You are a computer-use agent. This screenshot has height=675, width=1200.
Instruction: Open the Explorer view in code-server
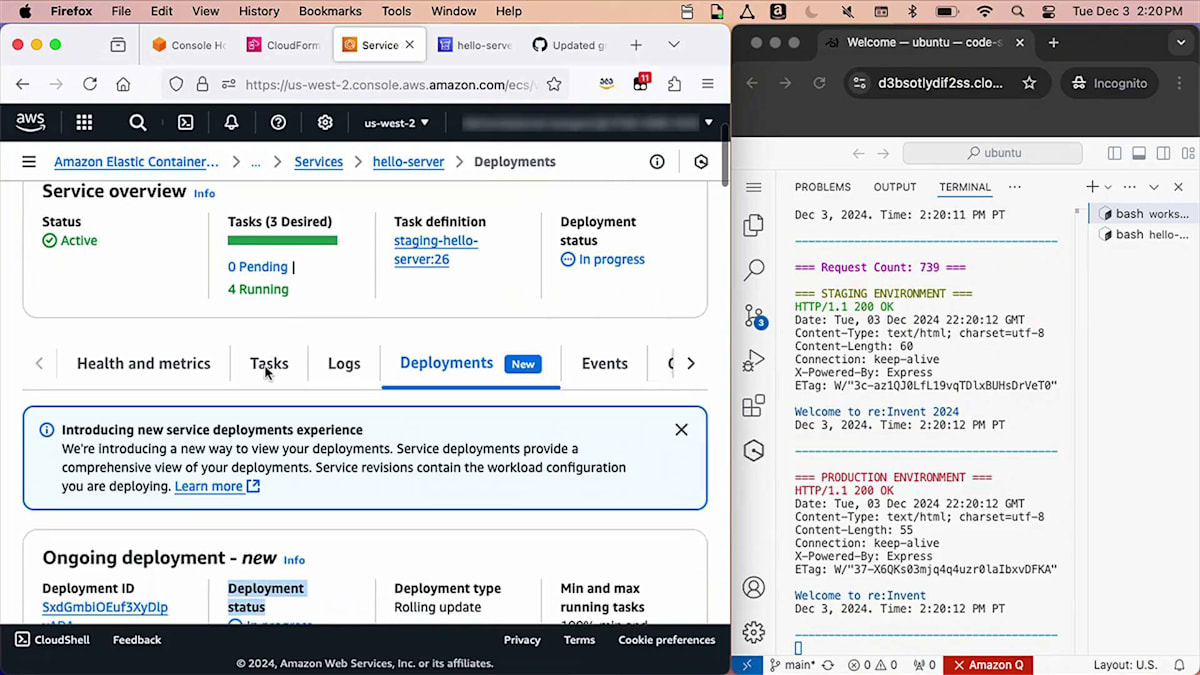pos(754,226)
